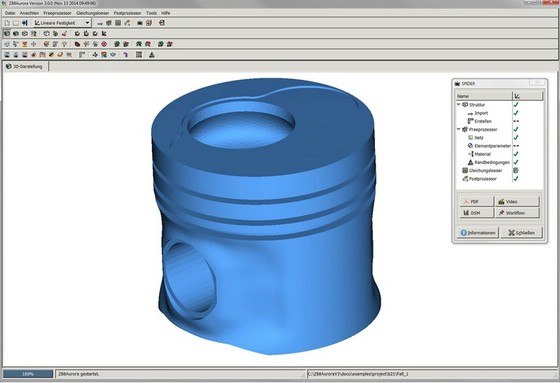The image size is (560, 383).
Task: Select the 3D-Darstellung tab
Action: pos(25,66)
